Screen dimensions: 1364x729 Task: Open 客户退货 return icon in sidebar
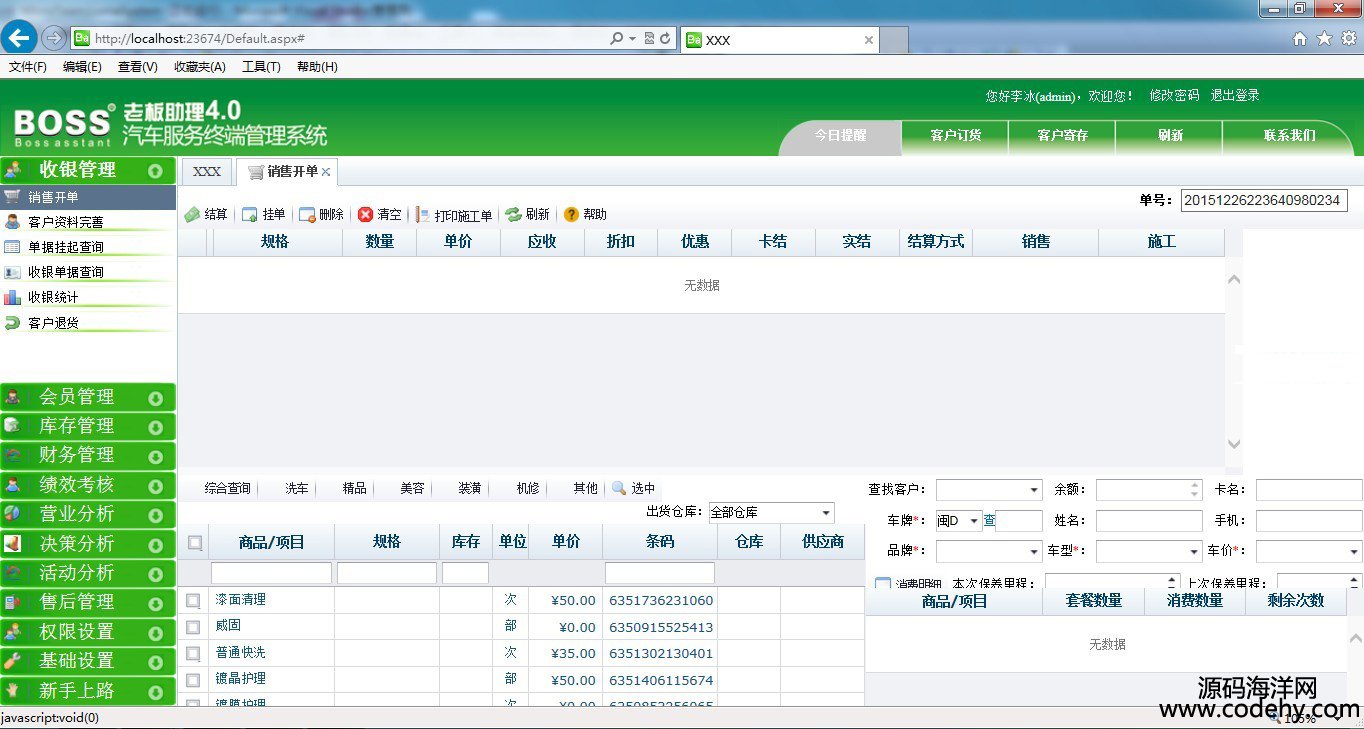coord(12,322)
